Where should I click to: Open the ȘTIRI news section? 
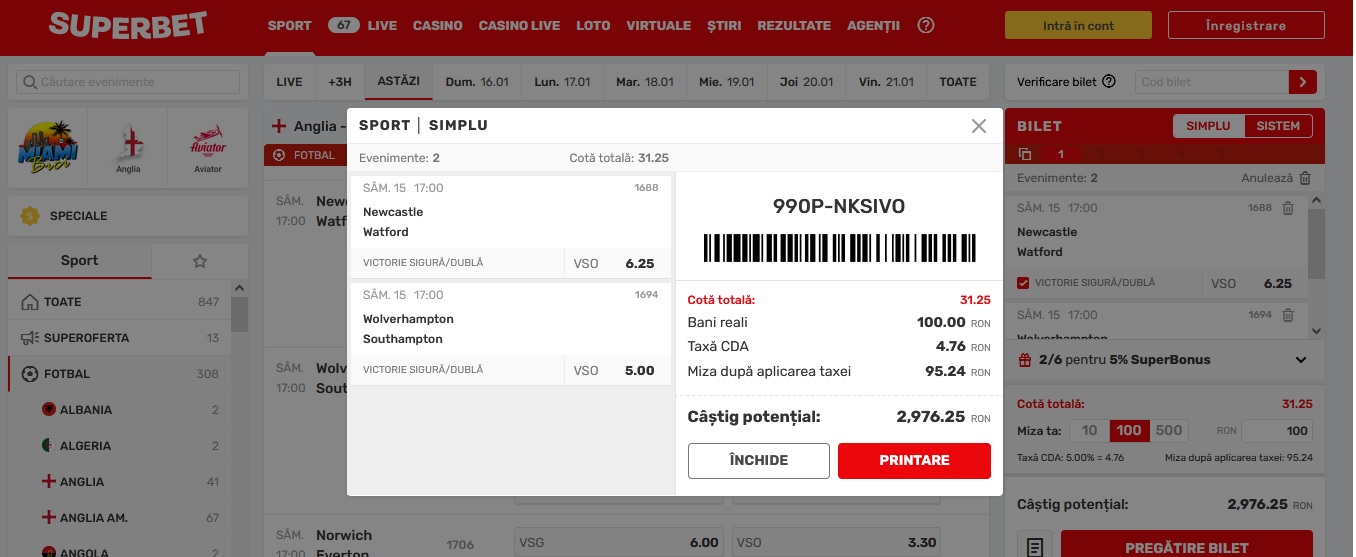724,25
